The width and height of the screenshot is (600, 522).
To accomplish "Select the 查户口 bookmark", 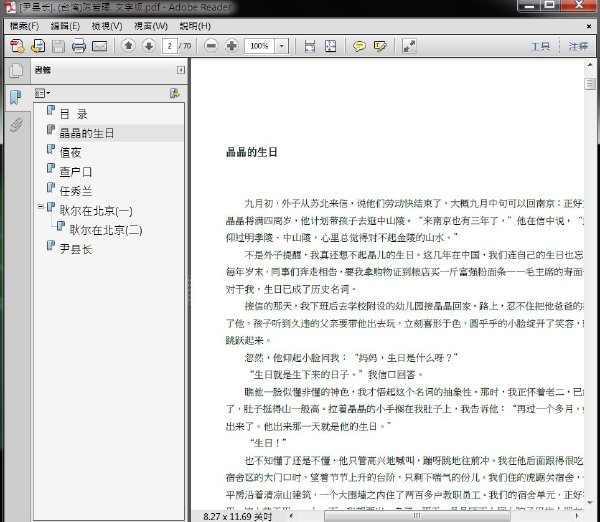I will (x=76, y=172).
